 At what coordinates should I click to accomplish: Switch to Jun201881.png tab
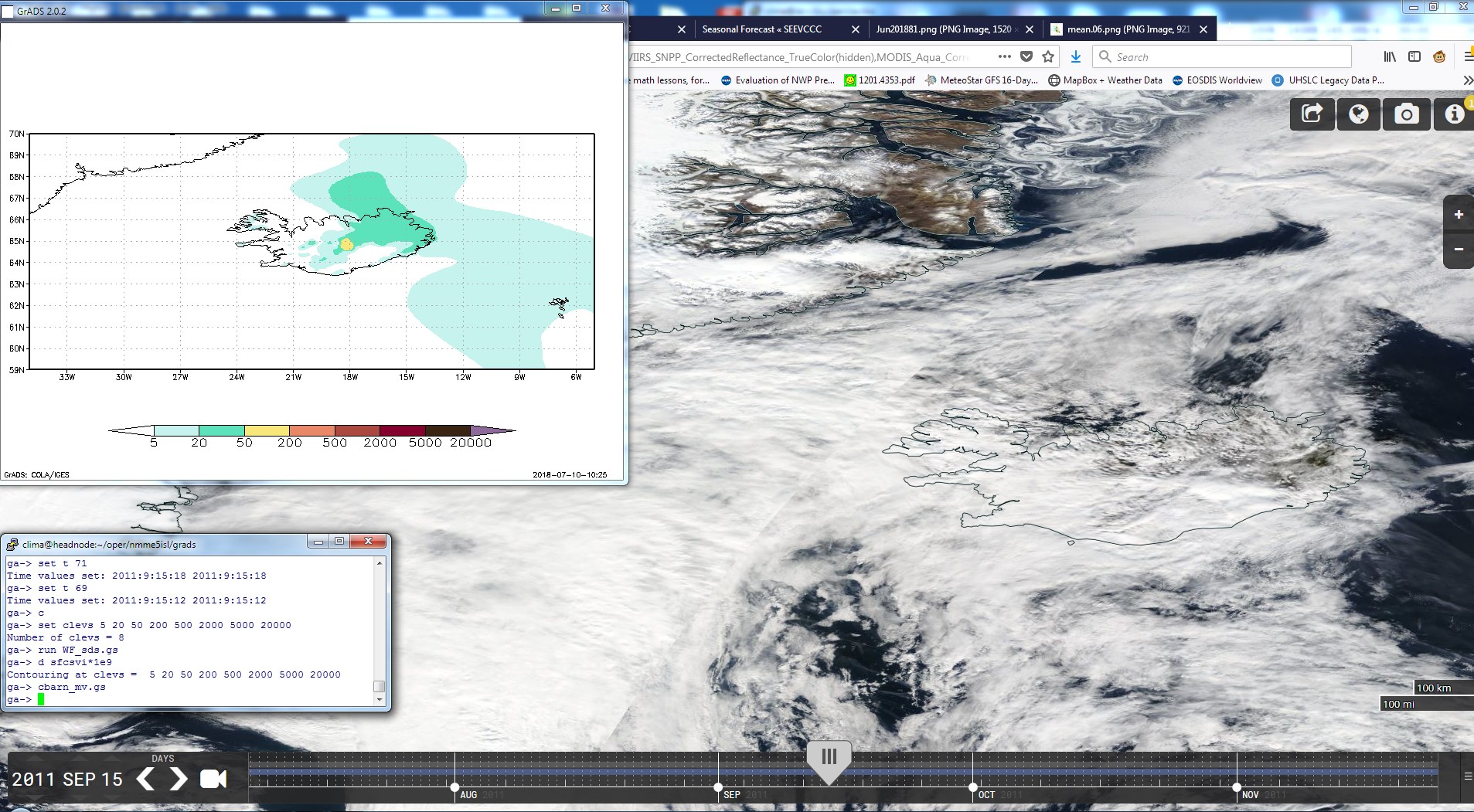(943, 29)
